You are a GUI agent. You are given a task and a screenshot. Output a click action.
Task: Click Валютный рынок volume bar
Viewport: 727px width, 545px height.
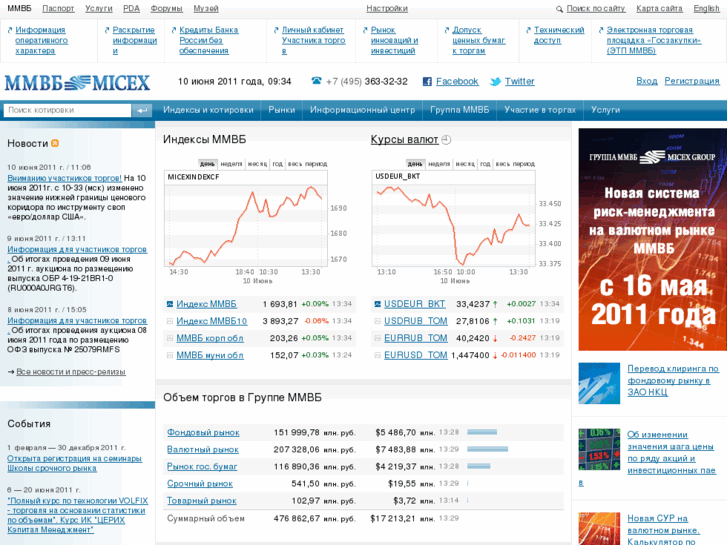coord(488,449)
